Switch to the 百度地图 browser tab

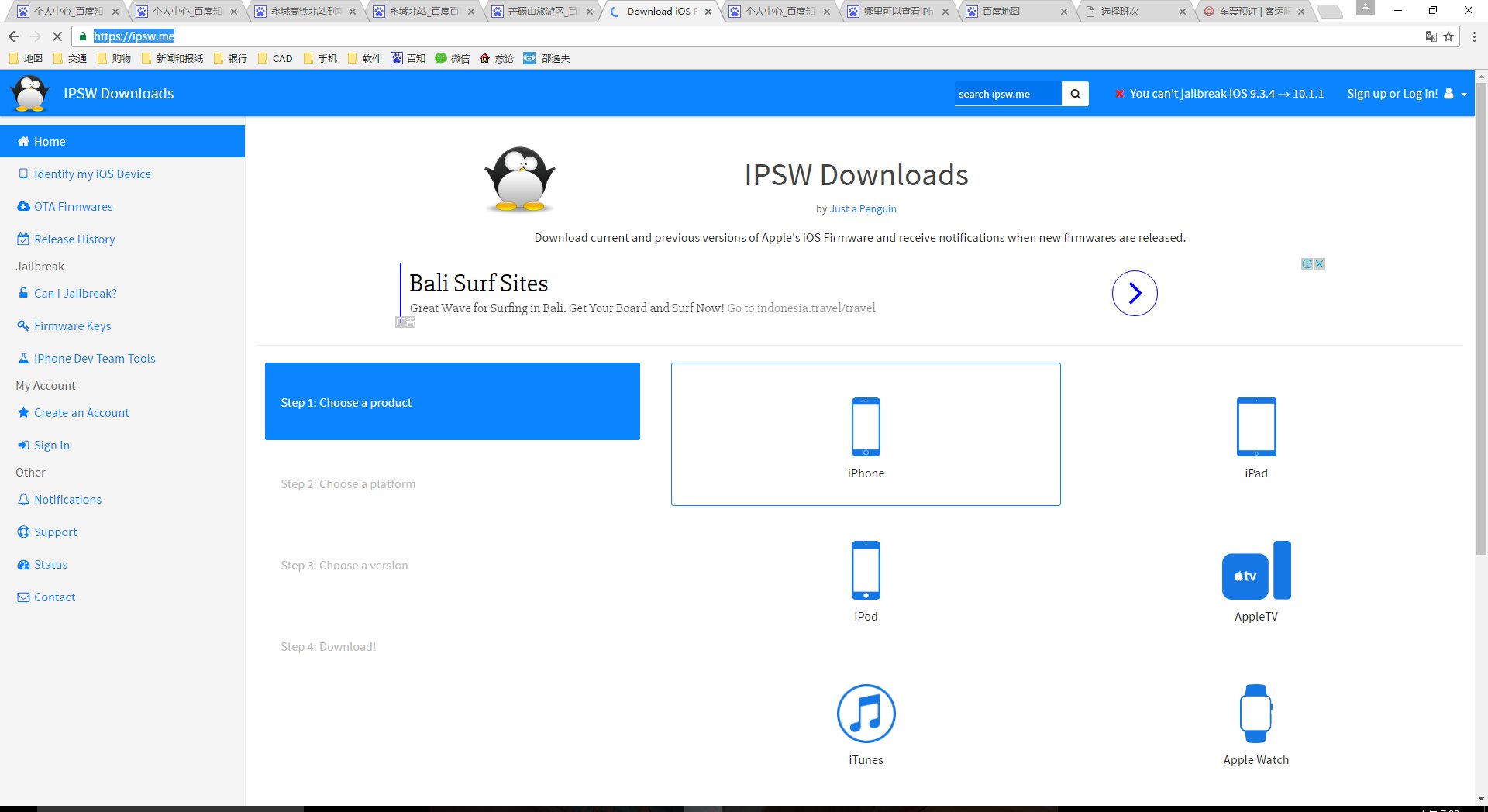1007,12
